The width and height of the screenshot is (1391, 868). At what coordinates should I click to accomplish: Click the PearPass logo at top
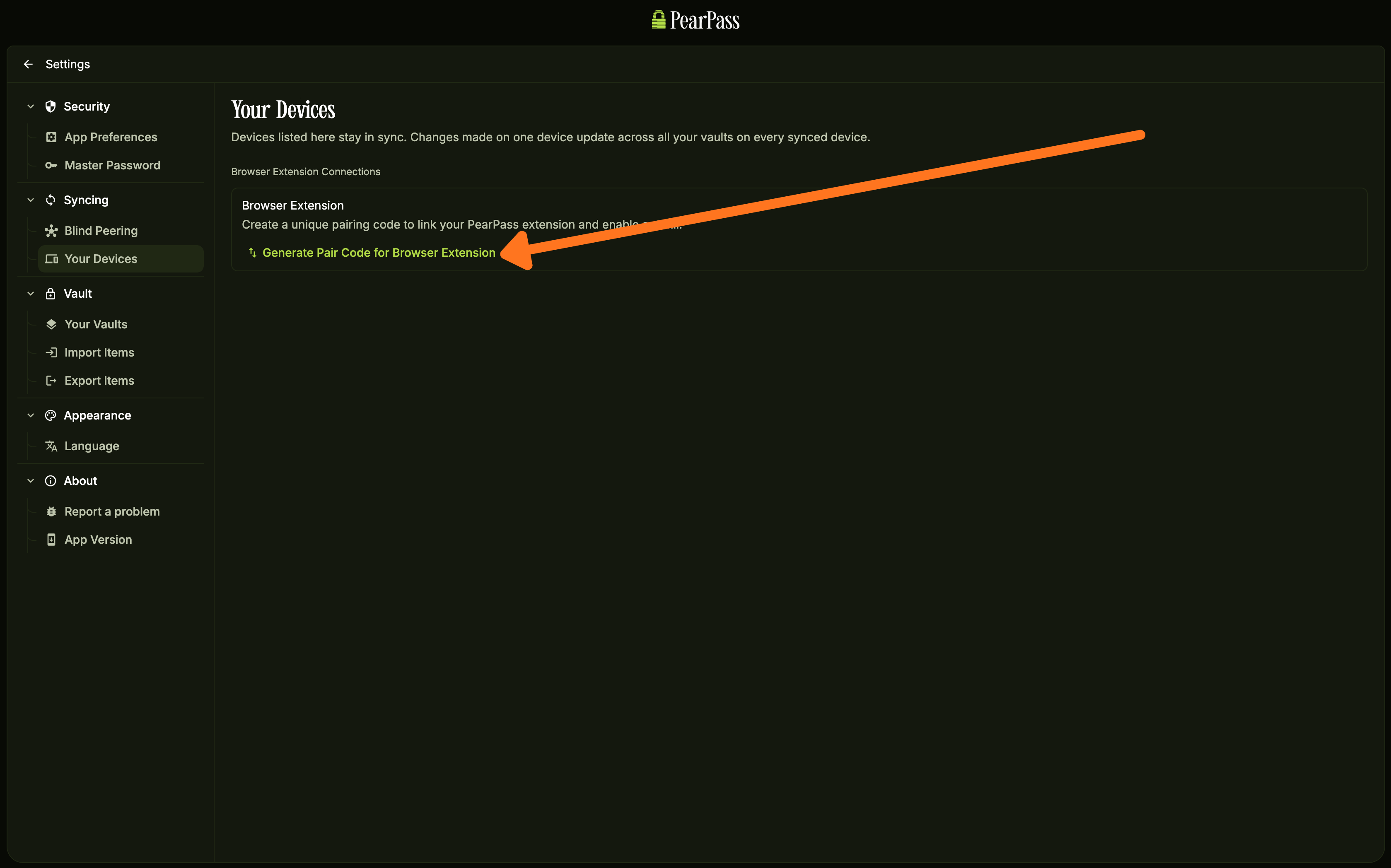click(x=695, y=21)
